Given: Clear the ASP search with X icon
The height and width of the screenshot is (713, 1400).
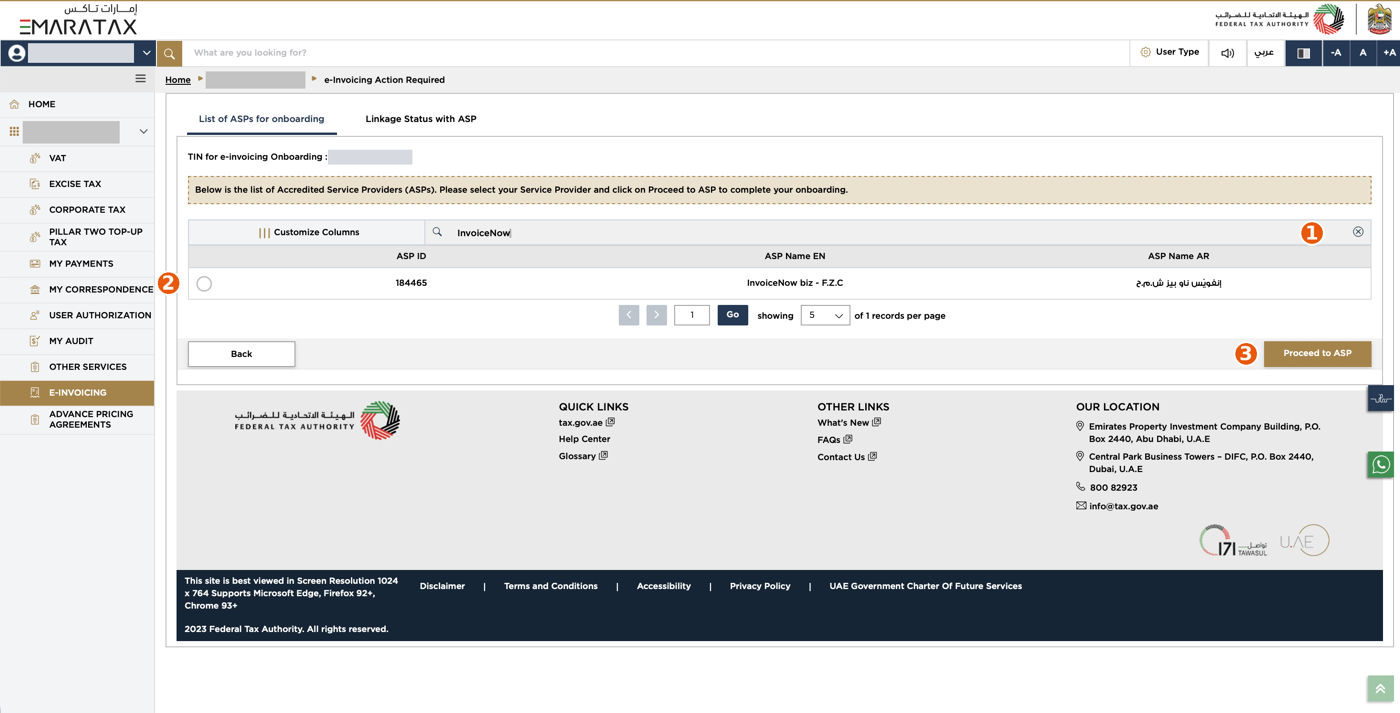Looking at the screenshot, I should [1358, 232].
